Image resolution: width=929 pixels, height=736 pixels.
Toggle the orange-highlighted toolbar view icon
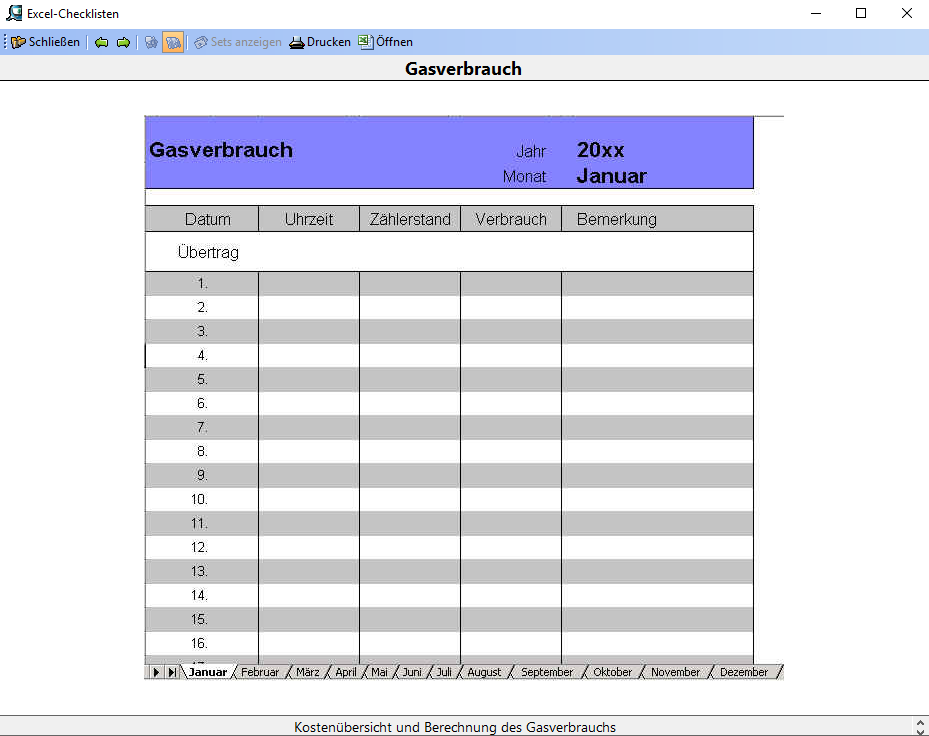point(173,42)
